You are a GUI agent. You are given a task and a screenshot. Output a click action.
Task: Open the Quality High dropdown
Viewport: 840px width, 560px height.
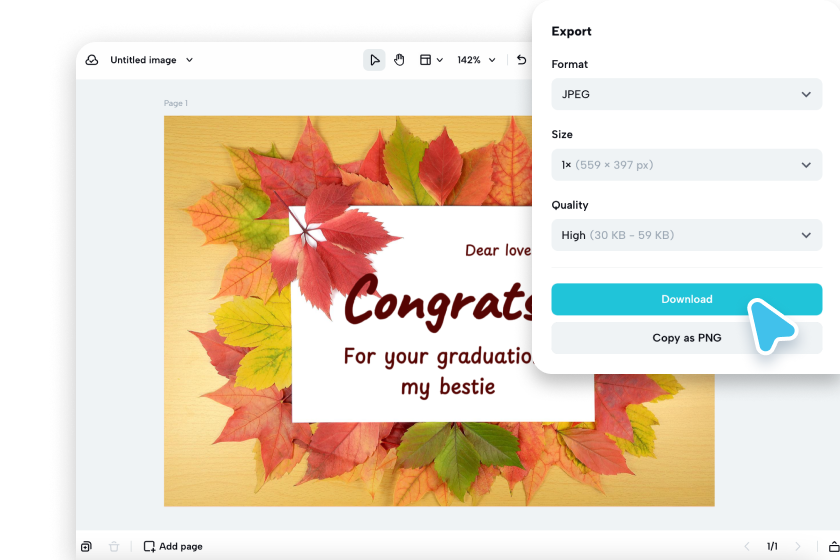click(x=686, y=235)
